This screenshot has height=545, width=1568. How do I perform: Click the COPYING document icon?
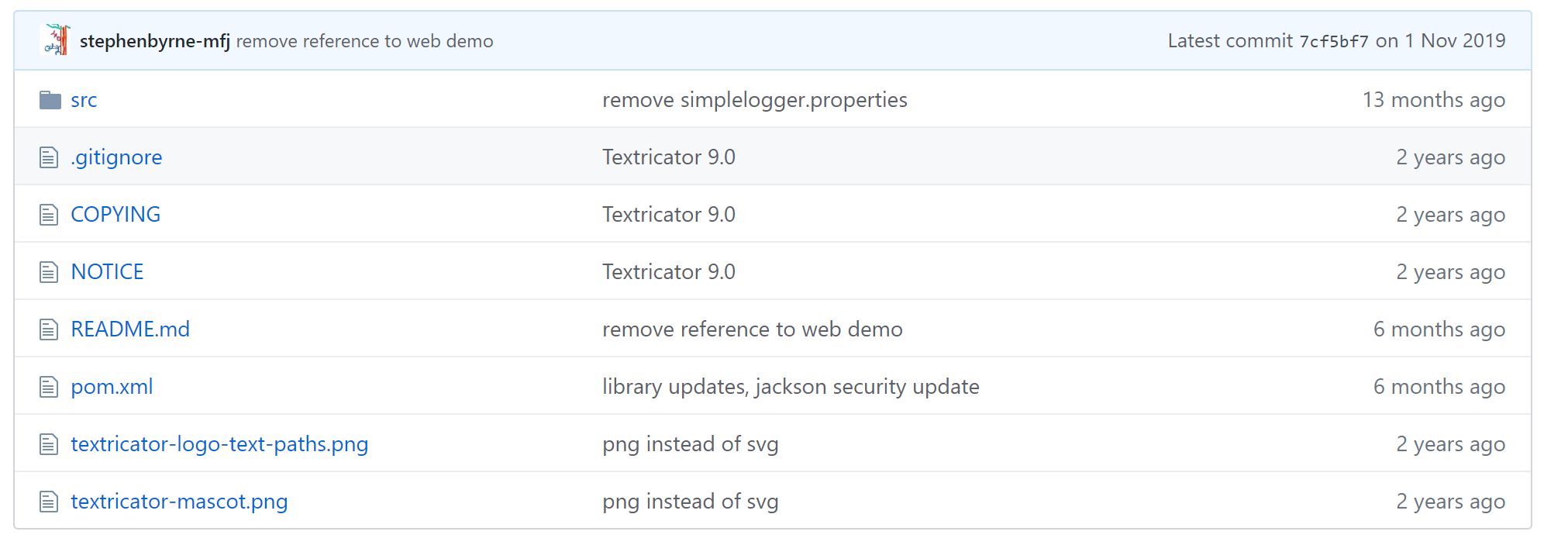50,214
